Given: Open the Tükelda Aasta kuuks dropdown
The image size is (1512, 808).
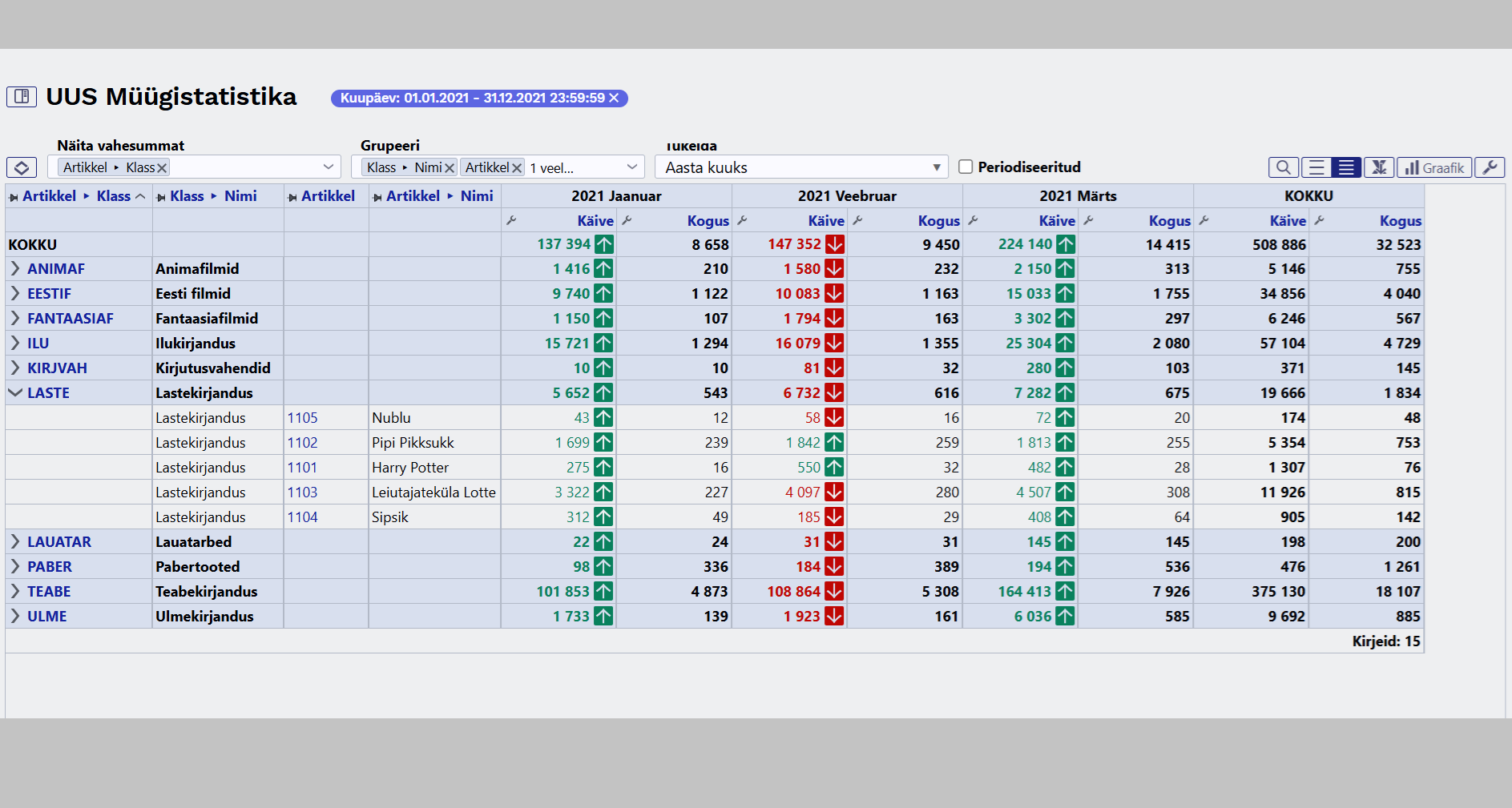Looking at the screenshot, I should point(936,167).
